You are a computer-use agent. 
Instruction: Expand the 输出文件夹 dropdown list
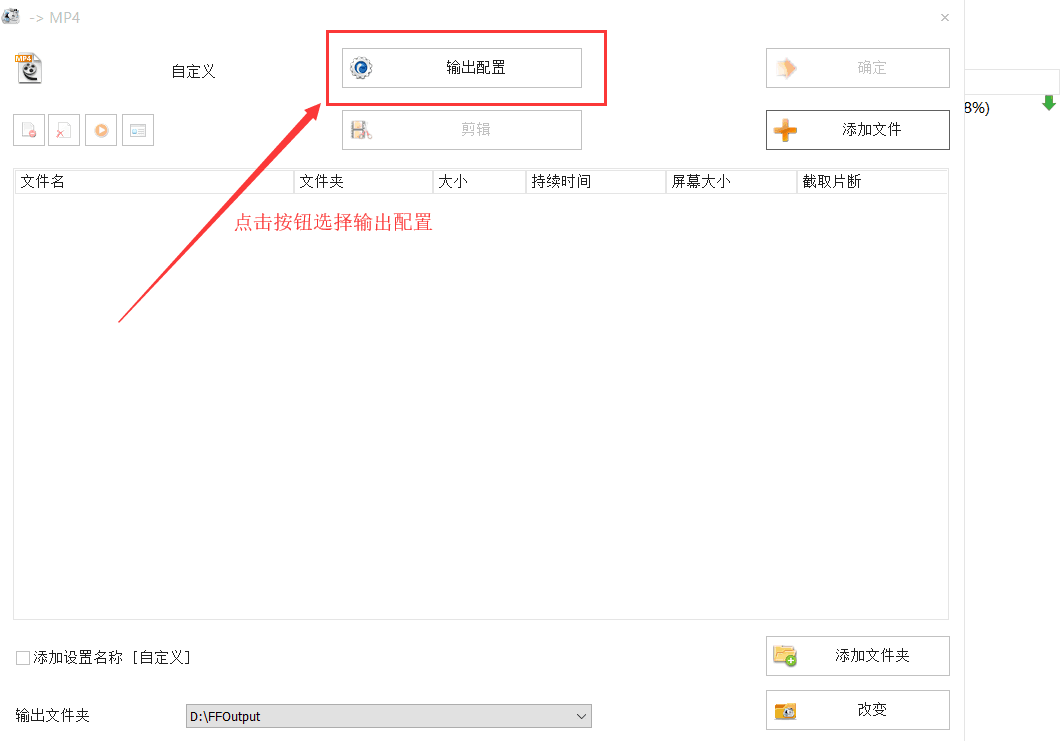pos(581,716)
